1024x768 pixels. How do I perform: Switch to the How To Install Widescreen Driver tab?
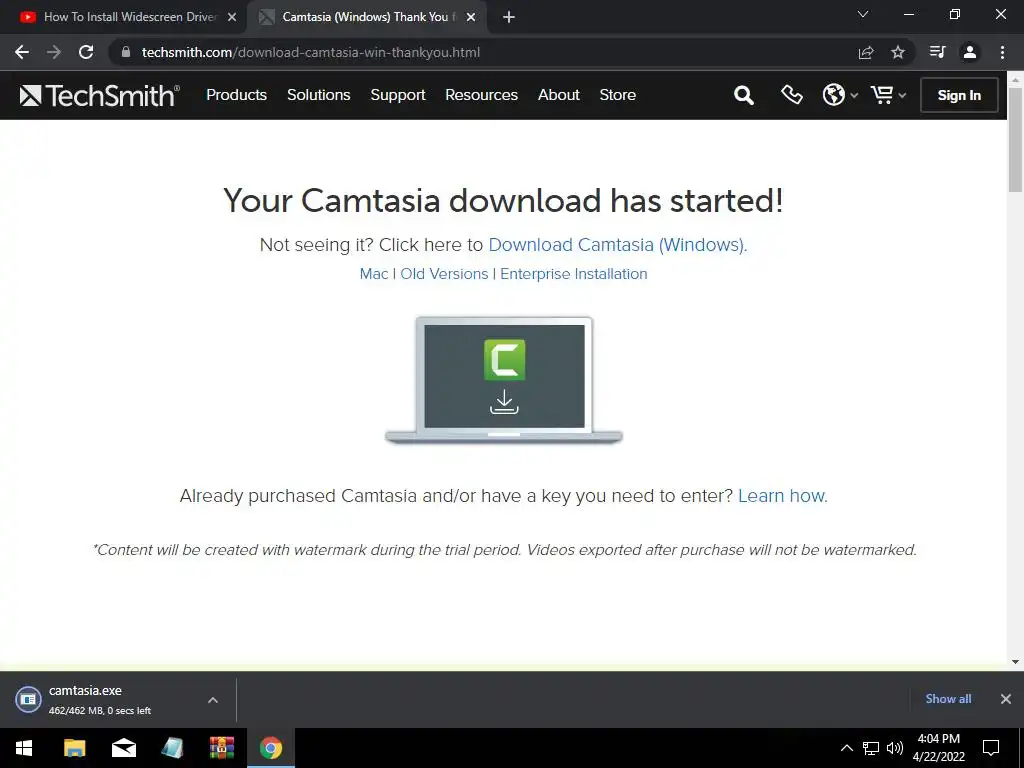tap(129, 17)
